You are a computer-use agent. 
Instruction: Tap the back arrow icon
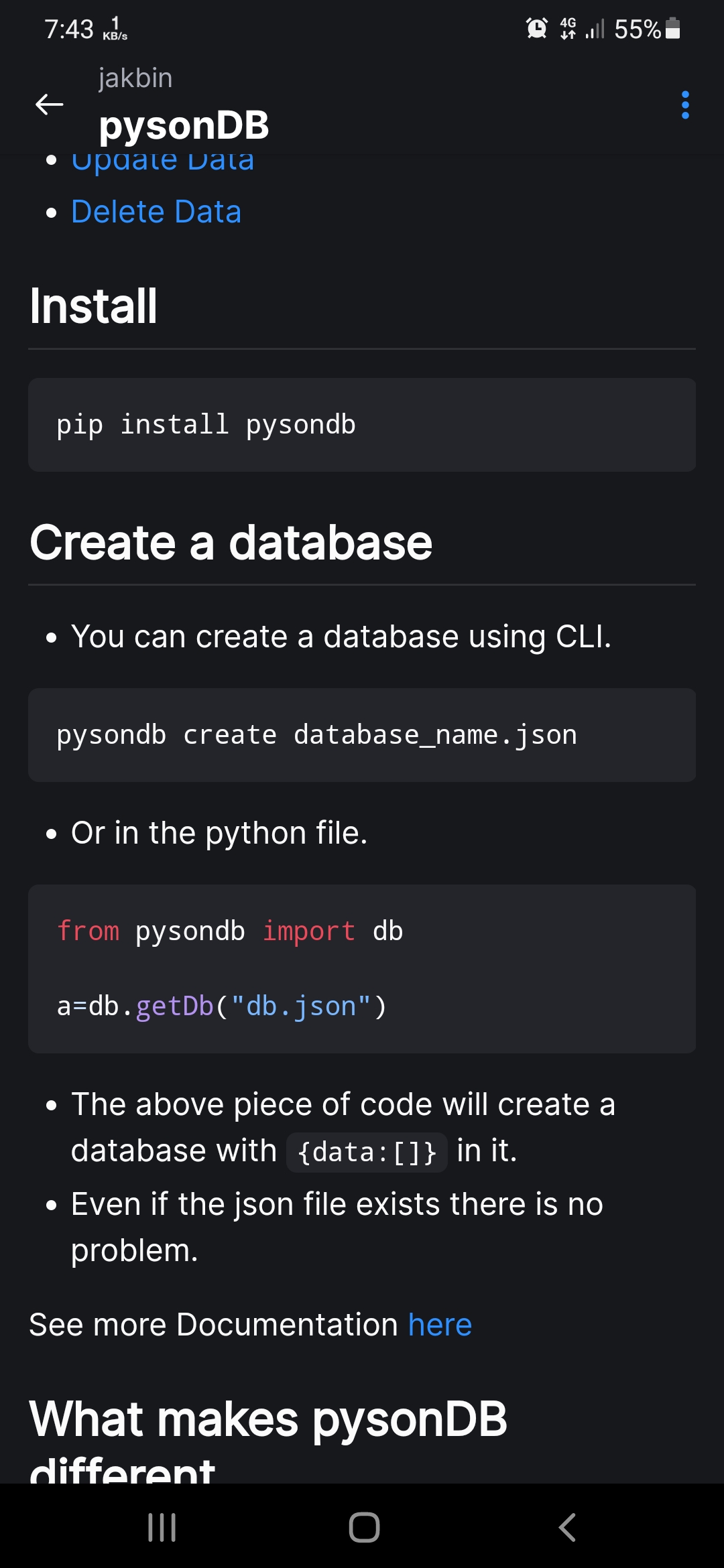point(49,105)
